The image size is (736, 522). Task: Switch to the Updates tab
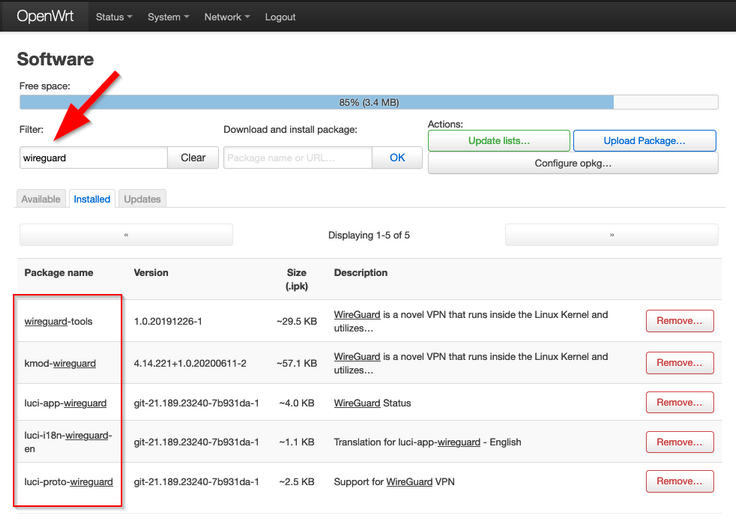[142, 199]
